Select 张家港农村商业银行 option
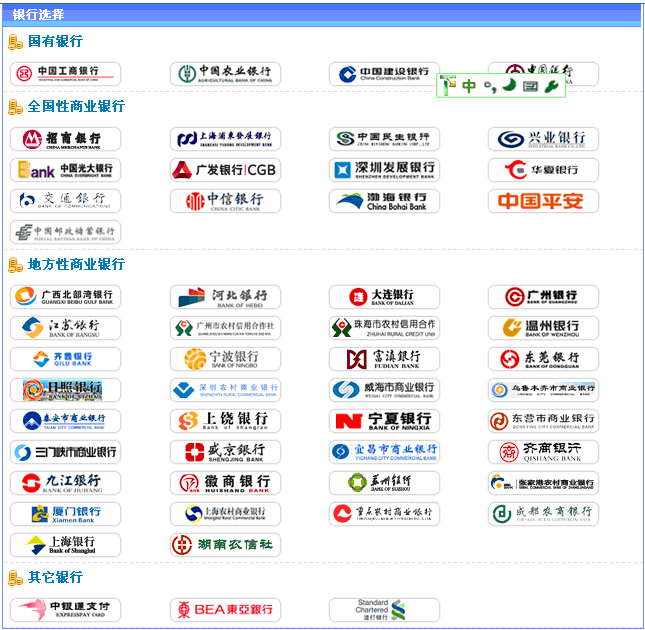 pyautogui.click(x=543, y=483)
